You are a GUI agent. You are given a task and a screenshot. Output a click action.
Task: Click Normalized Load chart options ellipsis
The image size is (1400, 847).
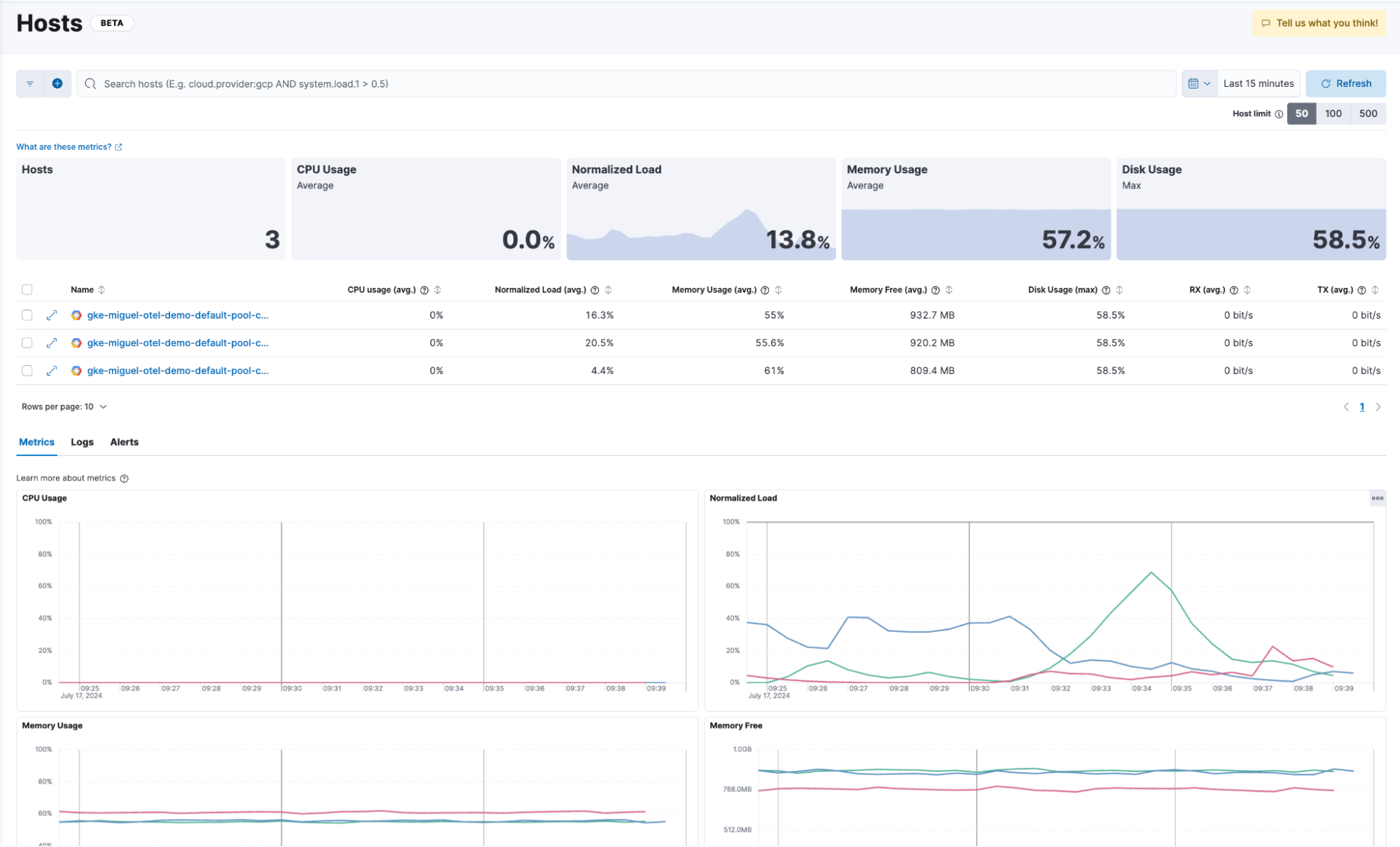click(1377, 498)
